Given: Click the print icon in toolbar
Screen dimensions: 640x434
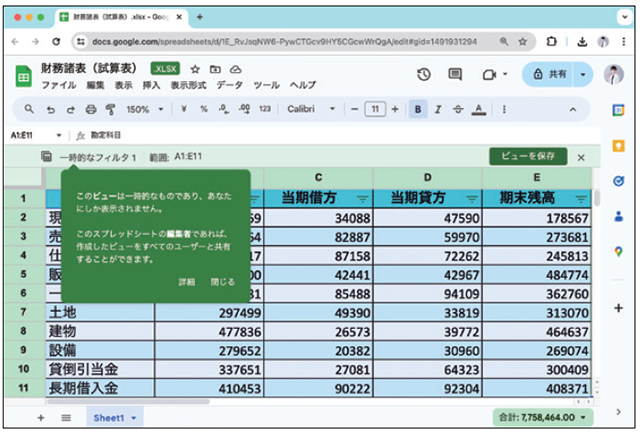Looking at the screenshot, I should 90,109.
